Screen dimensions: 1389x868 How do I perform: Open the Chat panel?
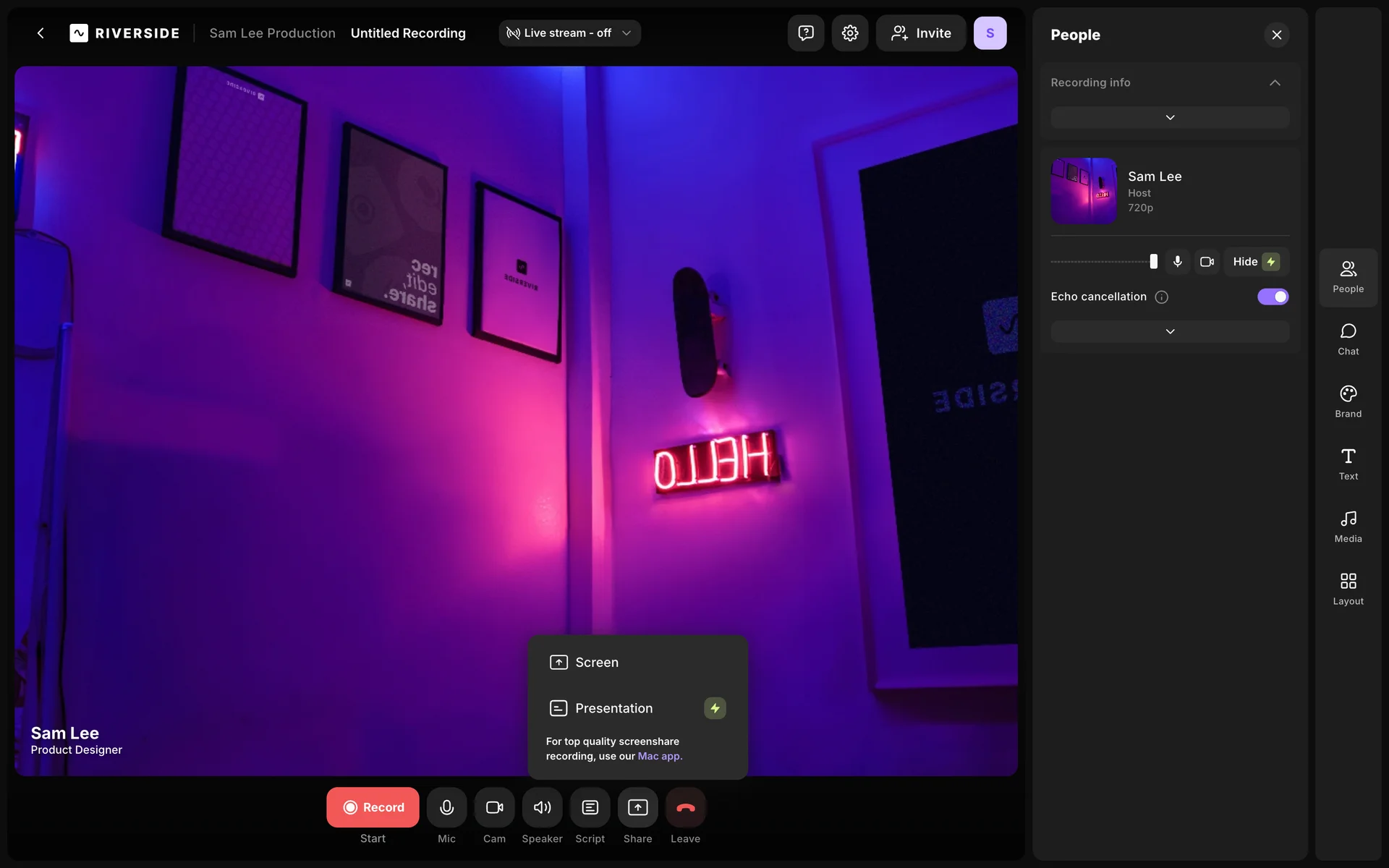pyautogui.click(x=1348, y=339)
